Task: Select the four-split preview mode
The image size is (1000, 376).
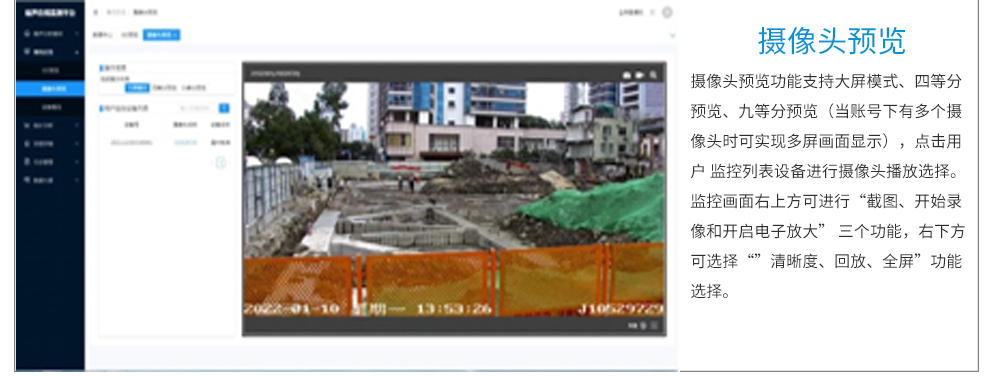Action: [x=165, y=87]
